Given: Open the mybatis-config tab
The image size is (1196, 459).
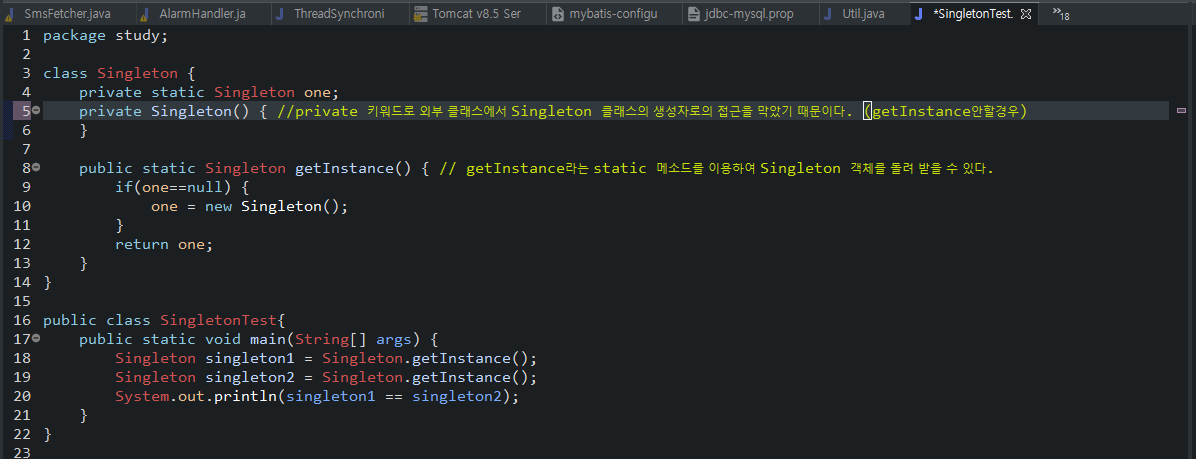Looking at the screenshot, I should (612, 14).
